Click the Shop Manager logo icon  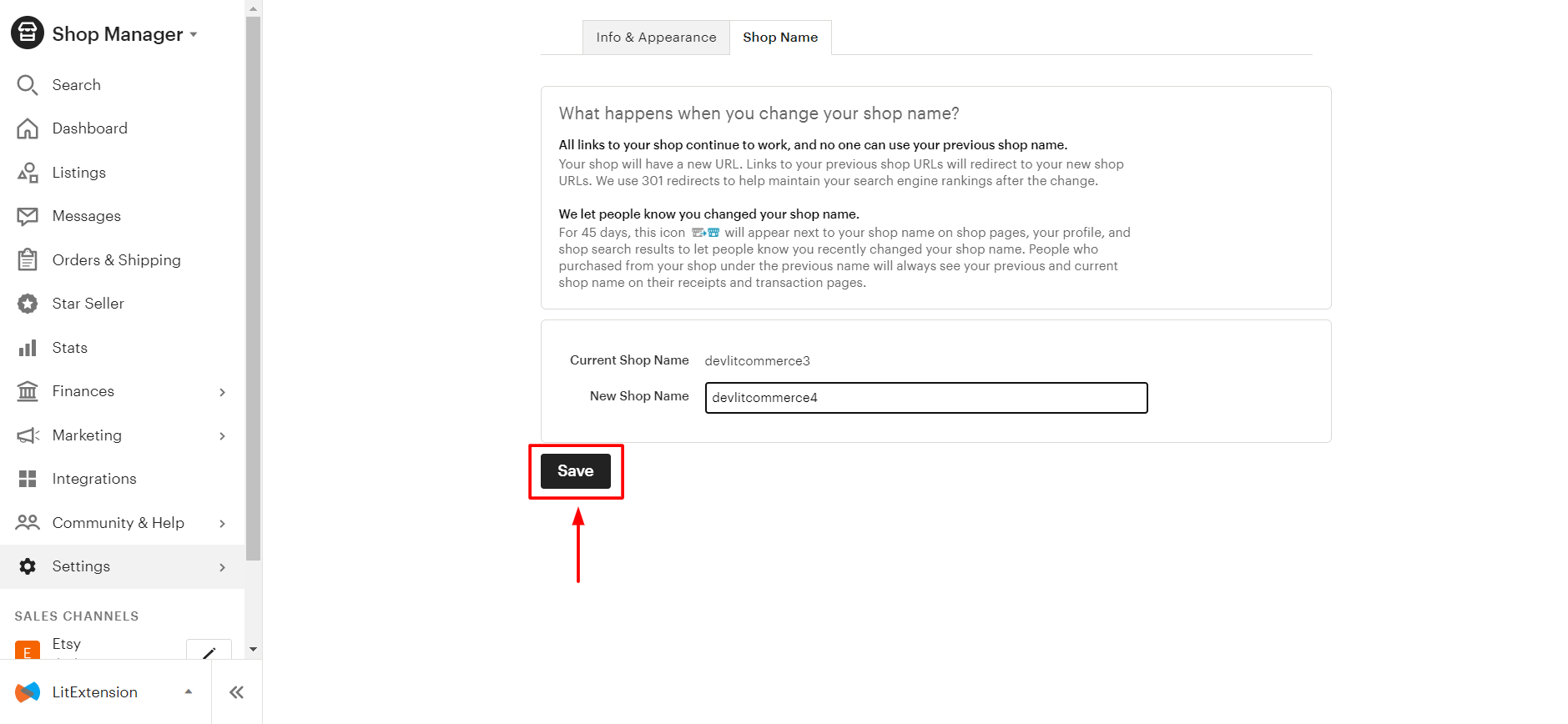[27, 33]
